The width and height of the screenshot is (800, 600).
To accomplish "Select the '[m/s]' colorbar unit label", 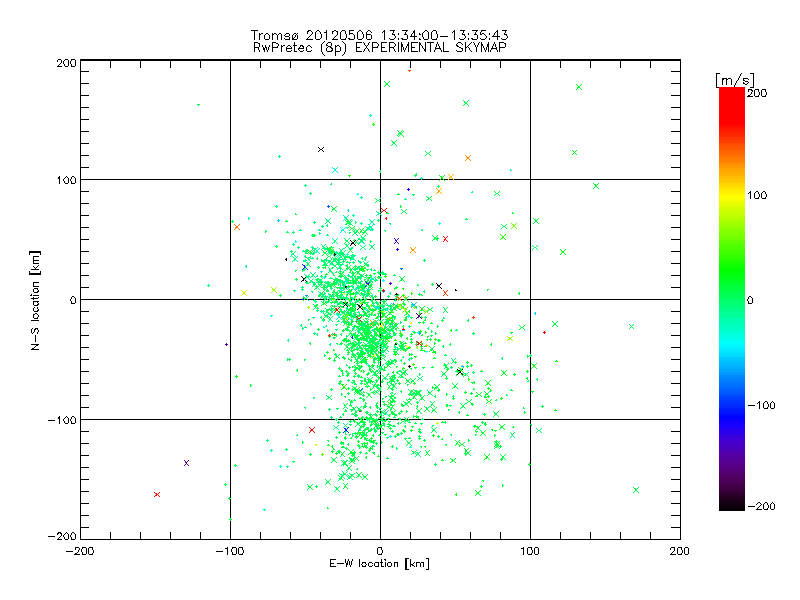I will point(735,80).
